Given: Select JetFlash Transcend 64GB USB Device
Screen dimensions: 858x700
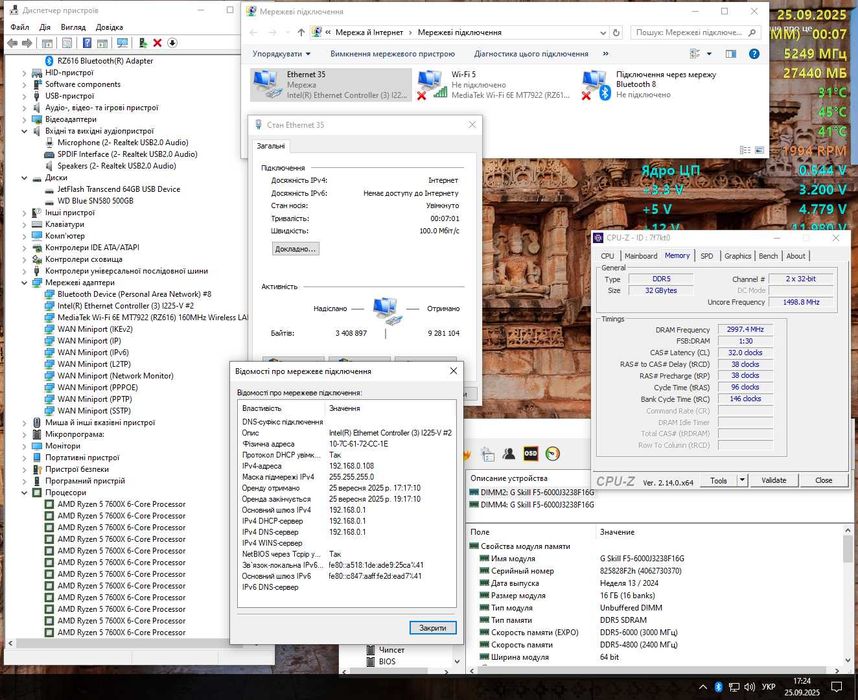Looking at the screenshot, I should click(x=119, y=189).
